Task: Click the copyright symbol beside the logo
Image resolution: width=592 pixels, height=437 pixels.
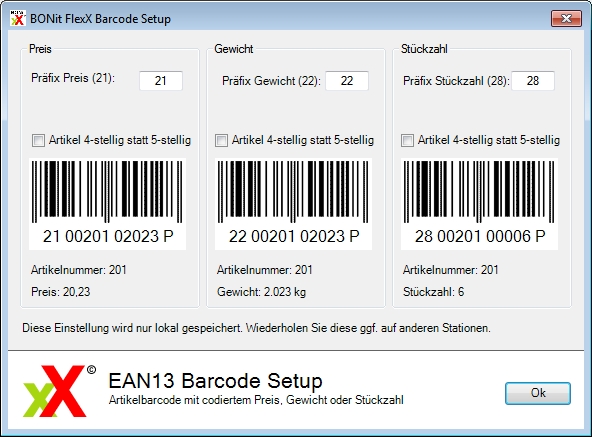Action: click(x=91, y=370)
